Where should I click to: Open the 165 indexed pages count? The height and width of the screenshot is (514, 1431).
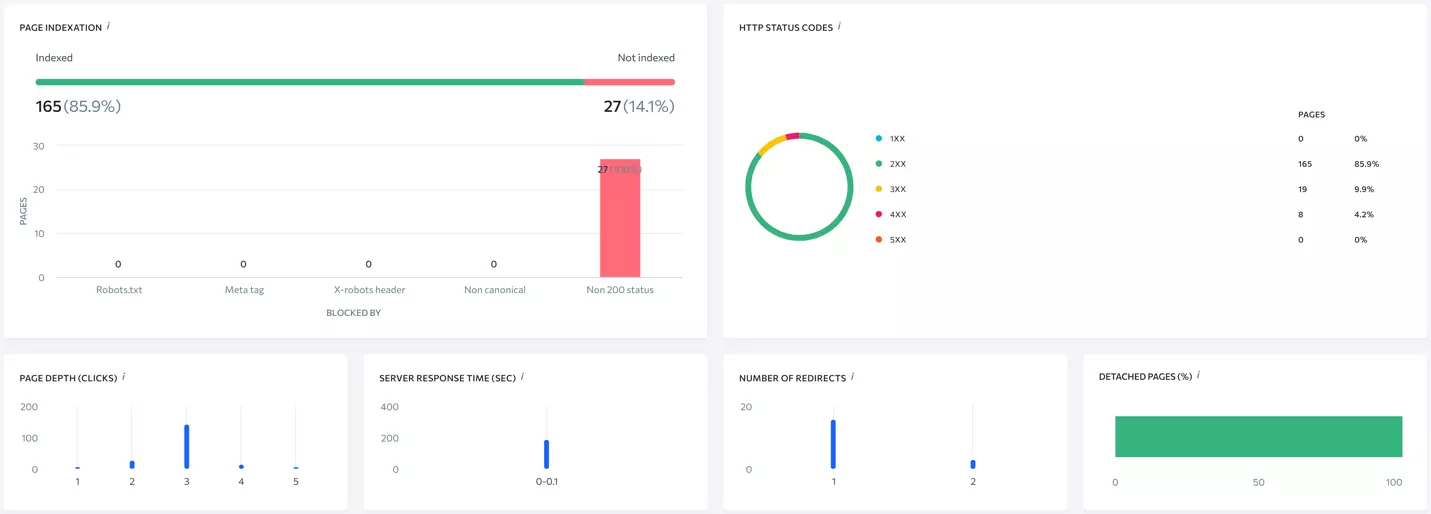[x=49, y=106]
